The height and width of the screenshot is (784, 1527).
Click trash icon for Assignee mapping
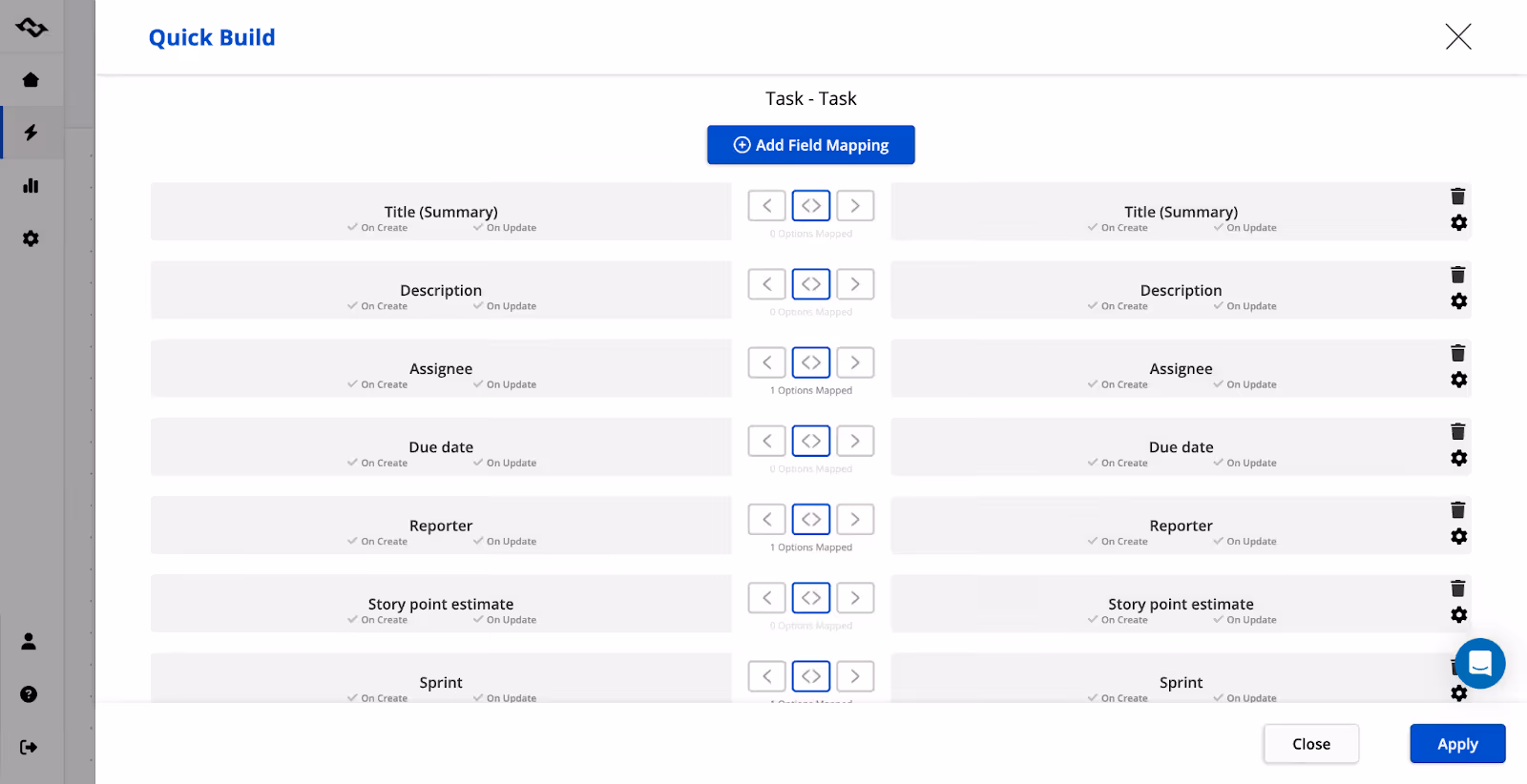[x=1457, y=353]
